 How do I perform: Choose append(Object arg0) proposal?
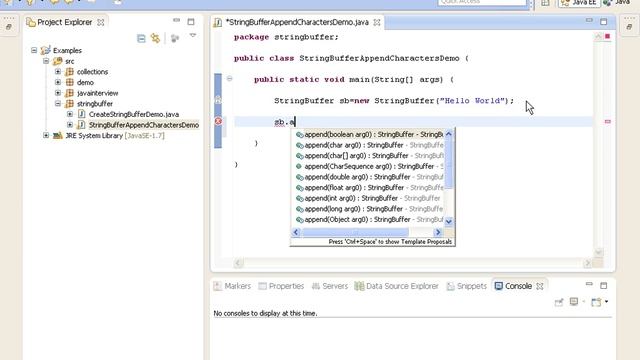point(369,219)
